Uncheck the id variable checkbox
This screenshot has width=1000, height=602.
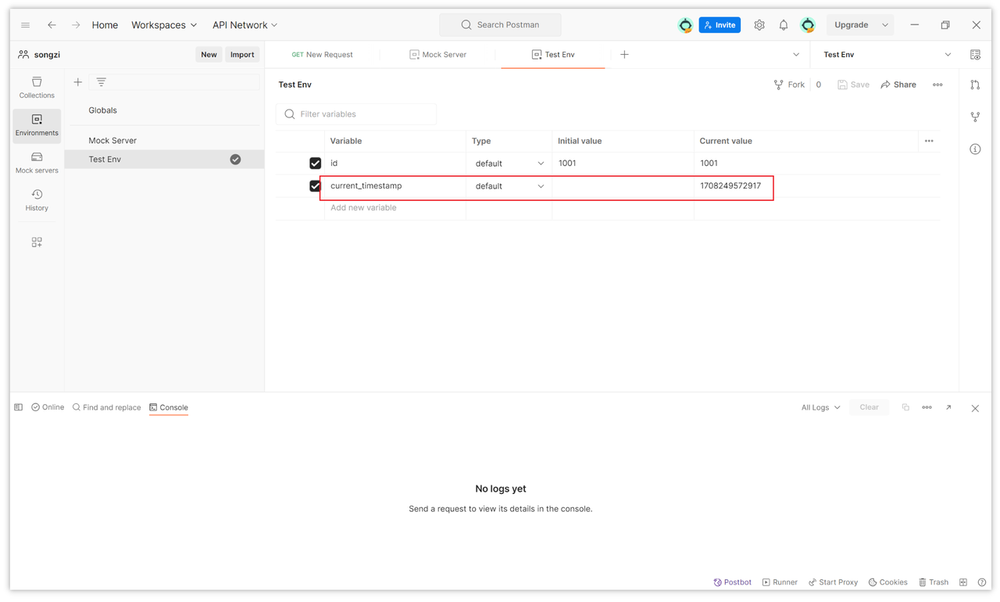[x=315, y=163]
